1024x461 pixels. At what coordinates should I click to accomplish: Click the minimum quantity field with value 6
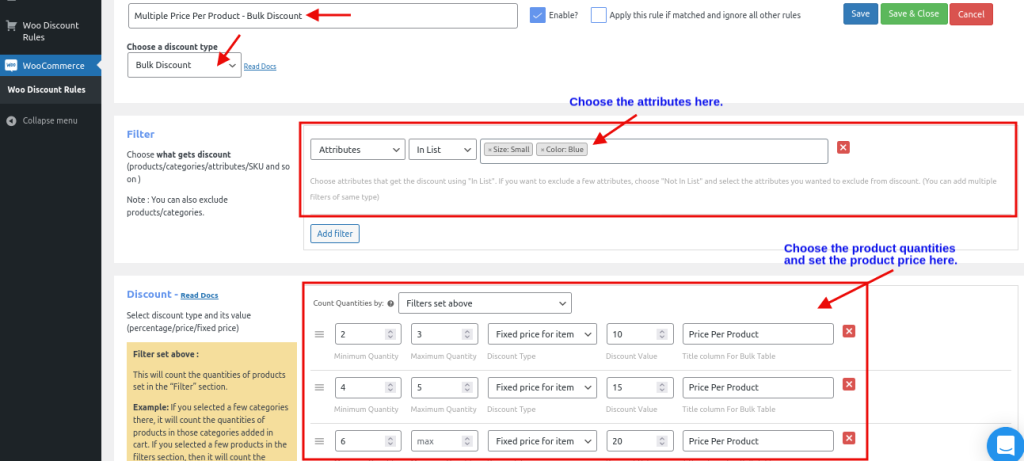pos(368,441)
